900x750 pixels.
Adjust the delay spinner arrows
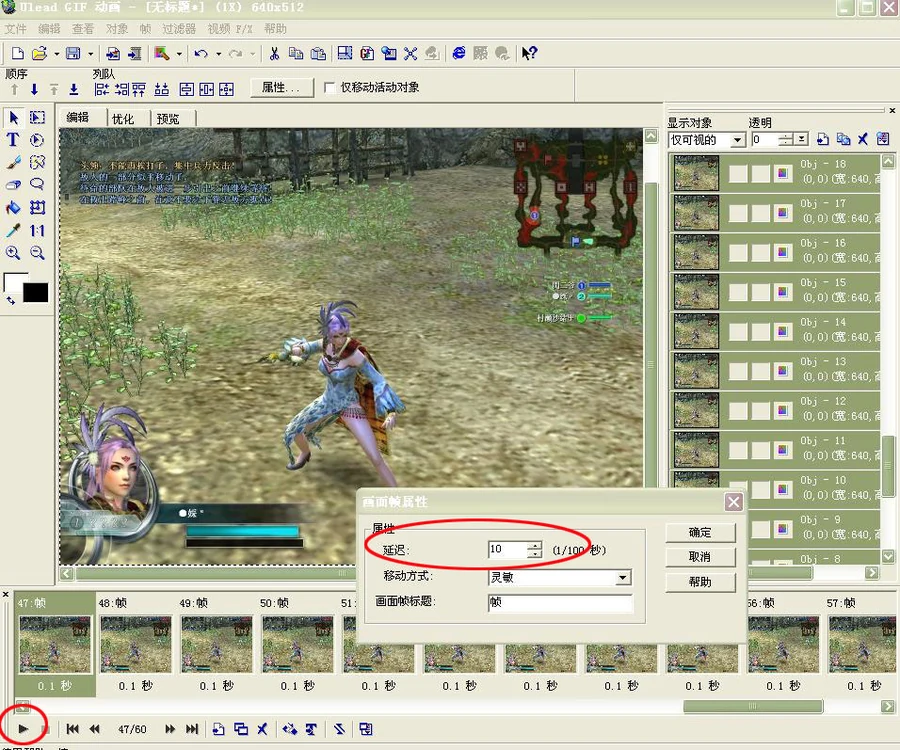[x=534, y=550]
